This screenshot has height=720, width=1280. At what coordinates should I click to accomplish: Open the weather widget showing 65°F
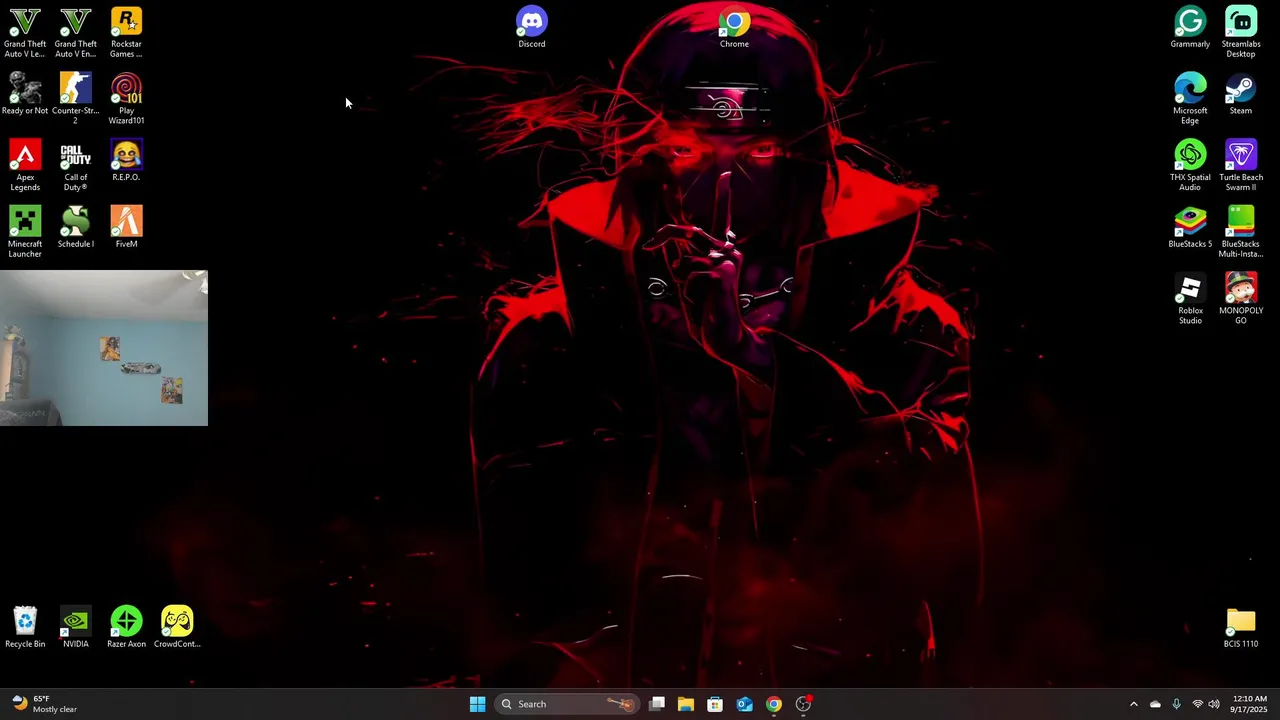tap(44, 704)
